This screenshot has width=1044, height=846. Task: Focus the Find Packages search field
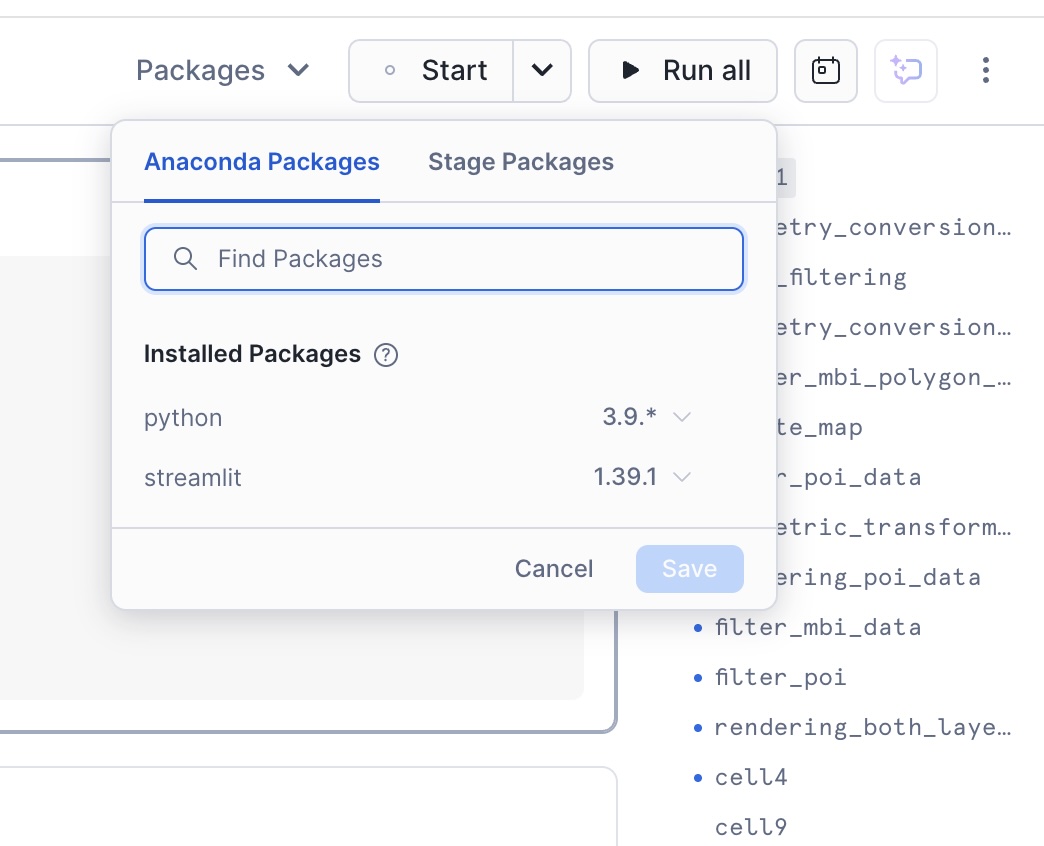click(460, 259)
